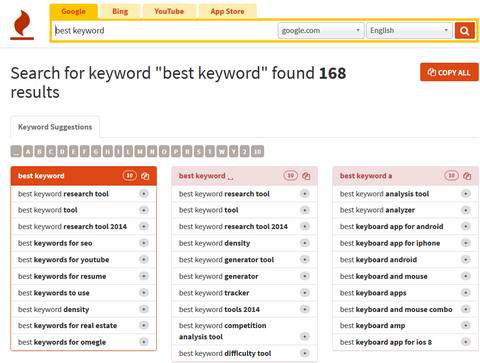
Task: Add 'best keyword tracker' suggestion
Action: 305,293
